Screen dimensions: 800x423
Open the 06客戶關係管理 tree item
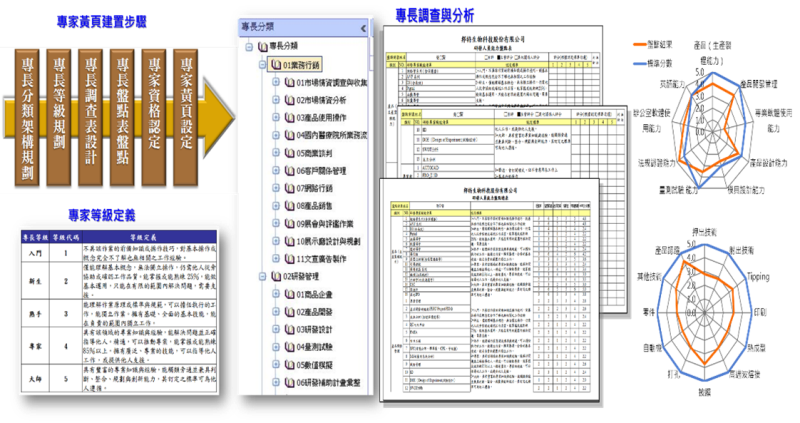(321, 170)
